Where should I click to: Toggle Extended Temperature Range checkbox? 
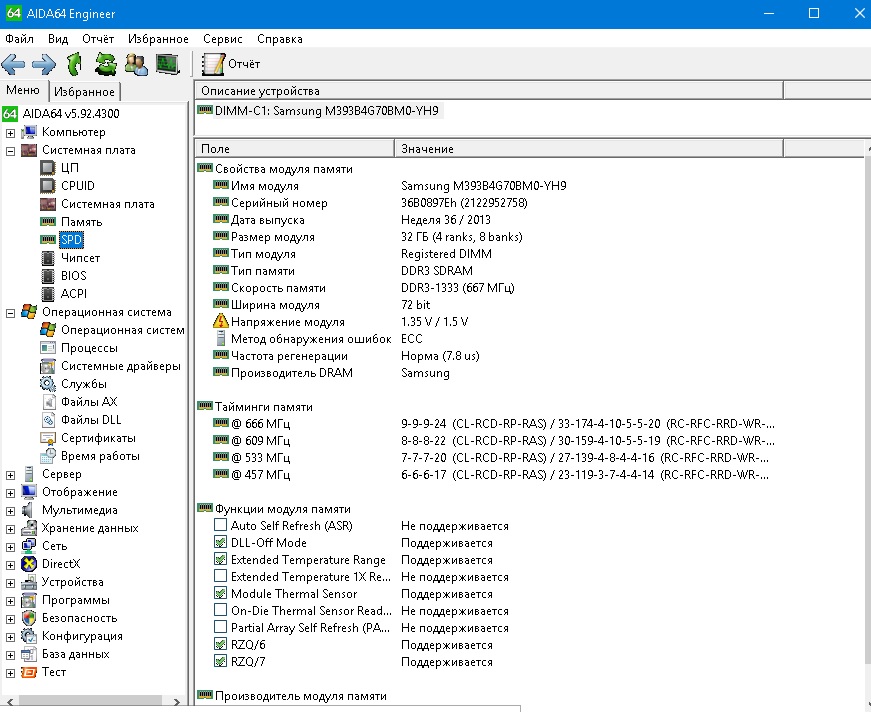221,559
